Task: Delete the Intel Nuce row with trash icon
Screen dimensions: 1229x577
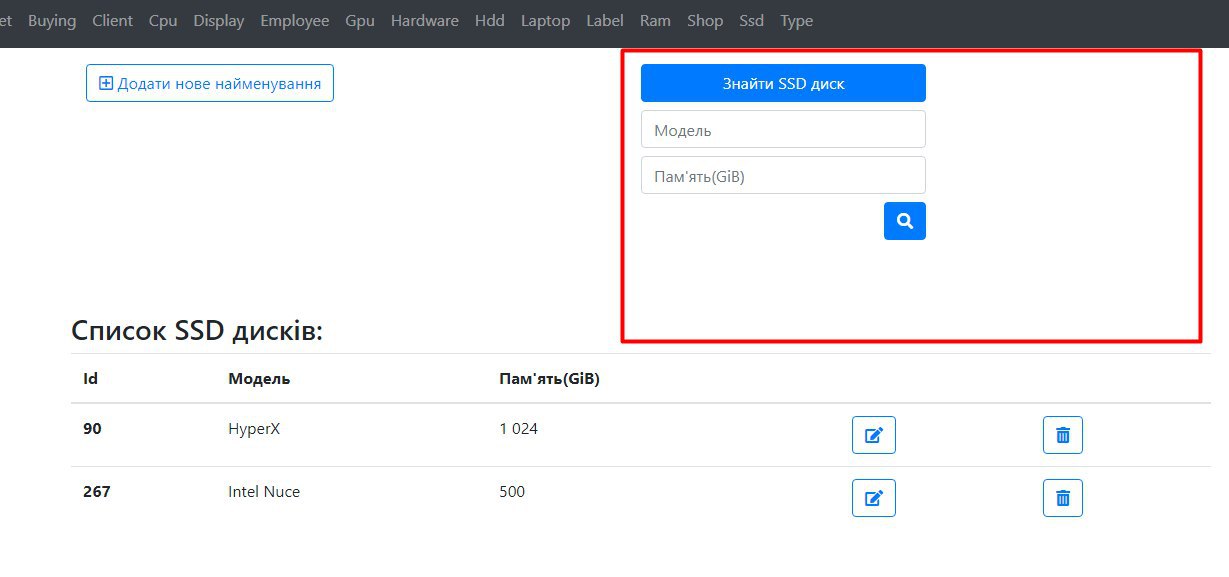Action: 1062,498
